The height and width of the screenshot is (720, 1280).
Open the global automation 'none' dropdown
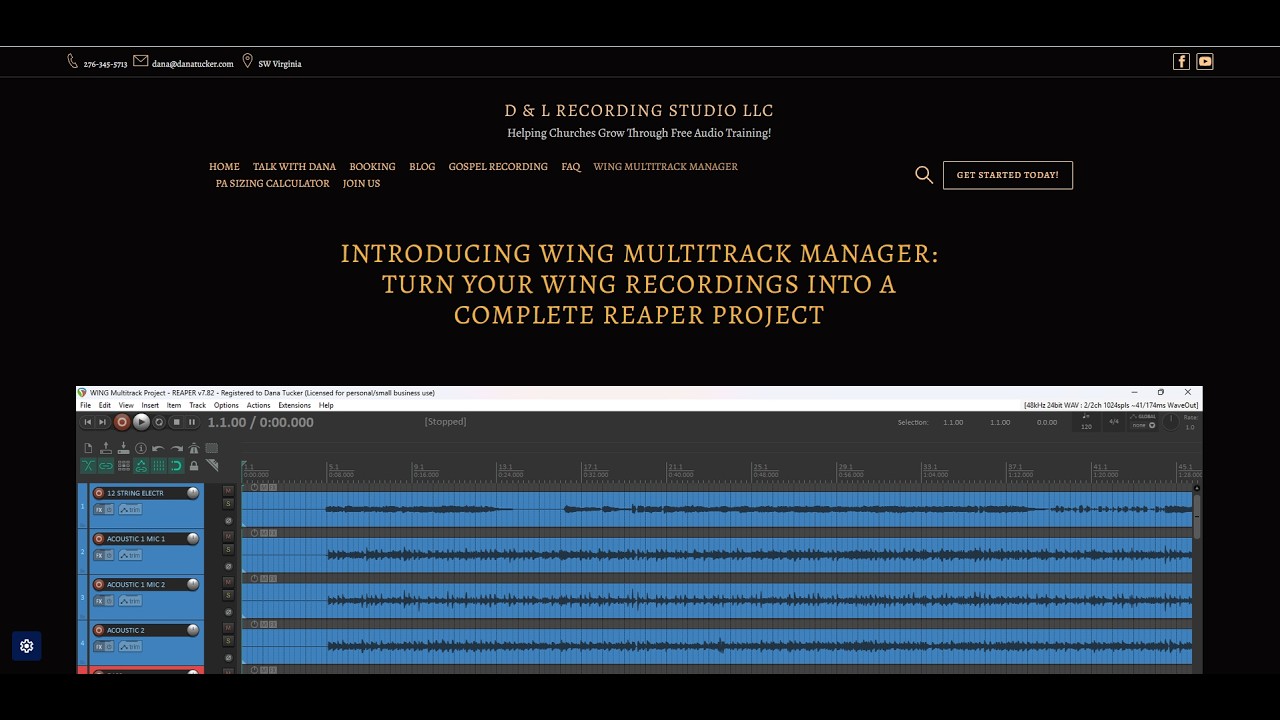[1144, 425]
